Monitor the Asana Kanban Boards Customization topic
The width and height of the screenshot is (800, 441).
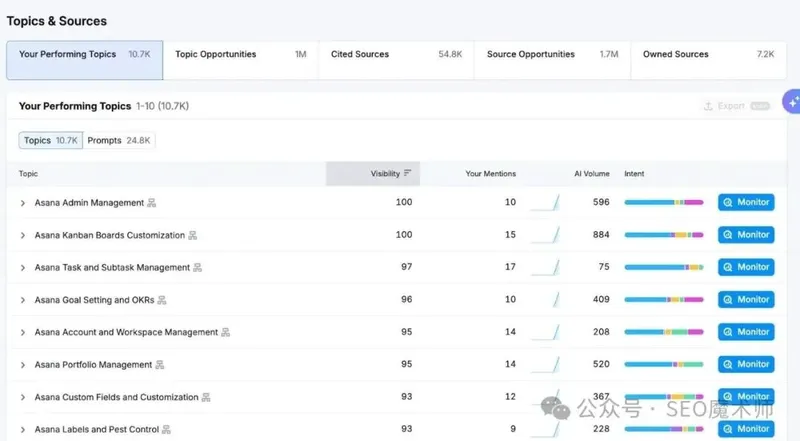746,235
